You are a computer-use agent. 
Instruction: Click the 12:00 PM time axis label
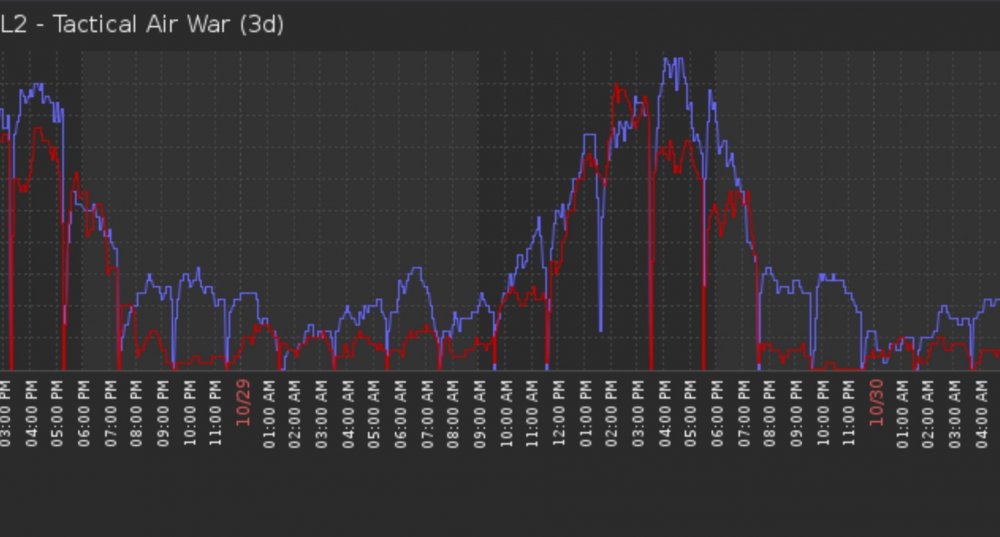point(559,414)
